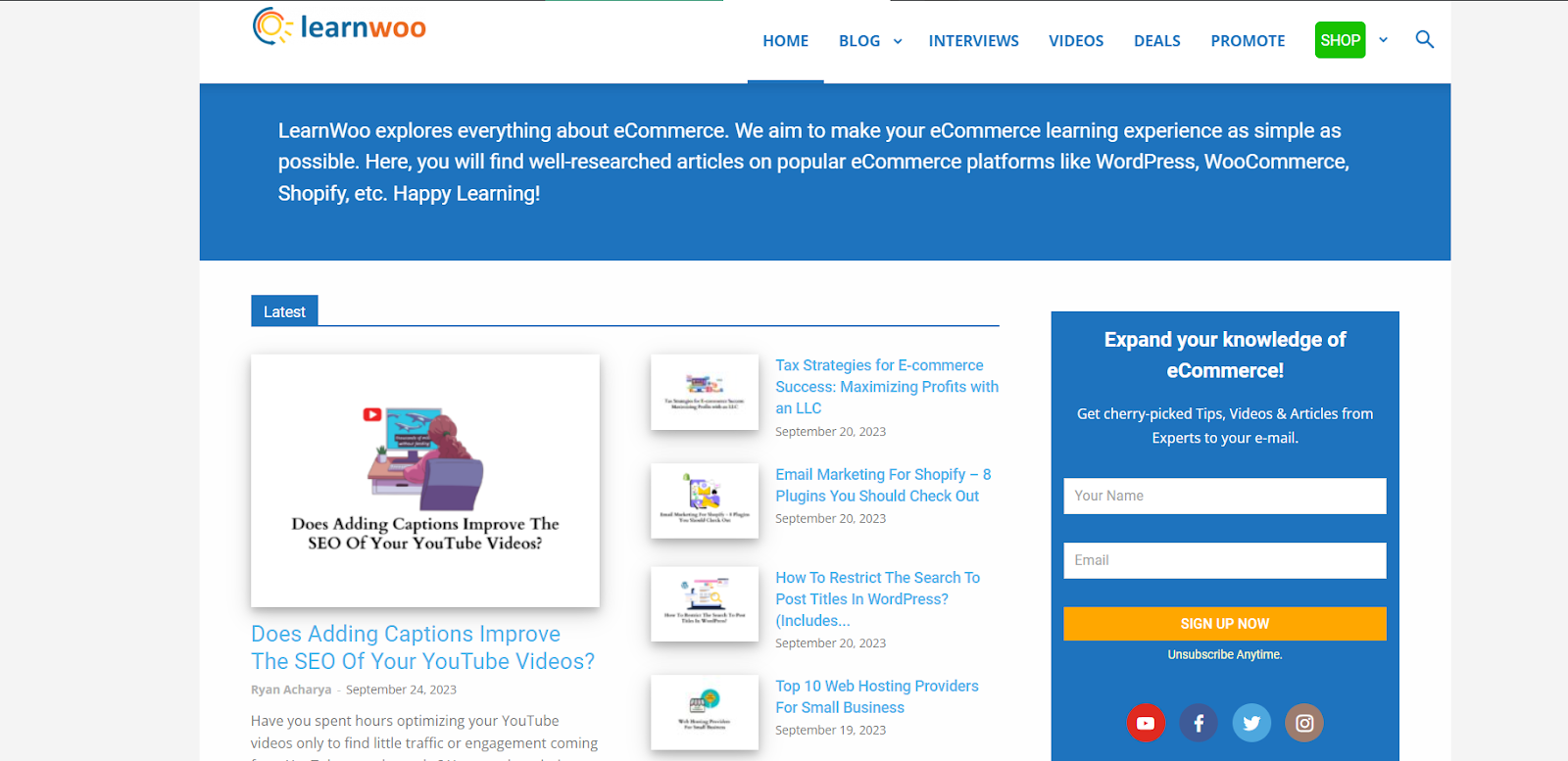Open the site search magnifier icon
This screenshot has height=761, width=1568.
[1425, 40]
